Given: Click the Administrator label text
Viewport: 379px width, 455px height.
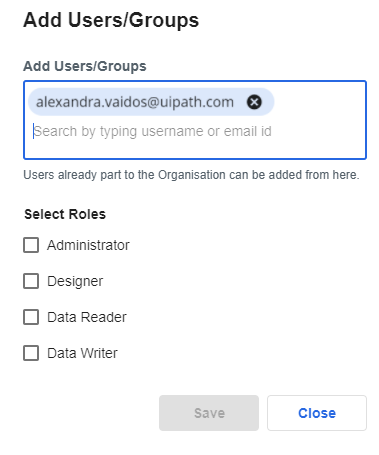Looking at the screenshot, I should (88, 245).
